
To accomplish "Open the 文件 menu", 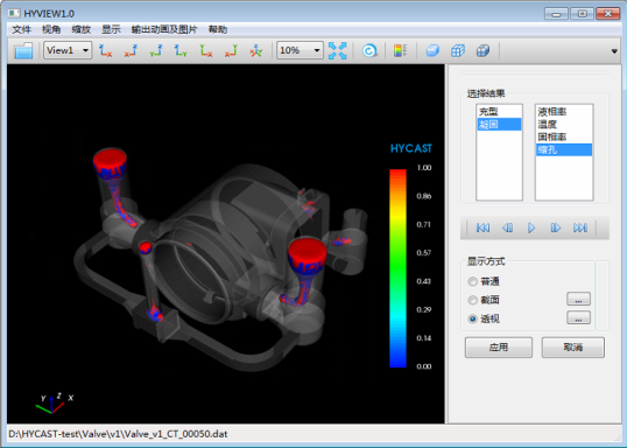I will click(x=21, y=29).
